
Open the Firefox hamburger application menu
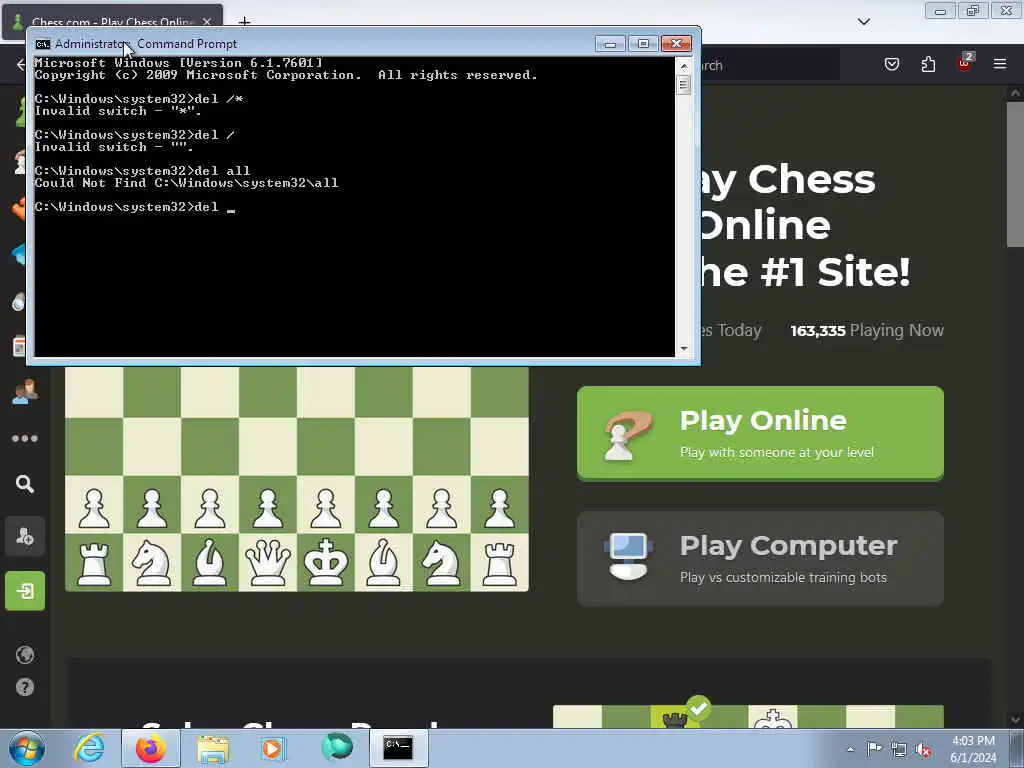999,64
